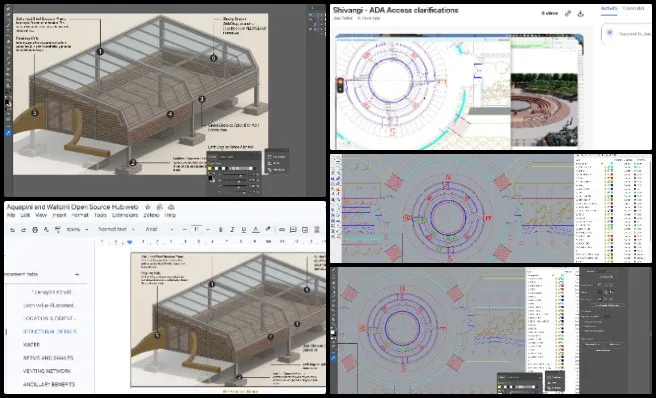Click the red record button on video overlay

coord(340,82)
